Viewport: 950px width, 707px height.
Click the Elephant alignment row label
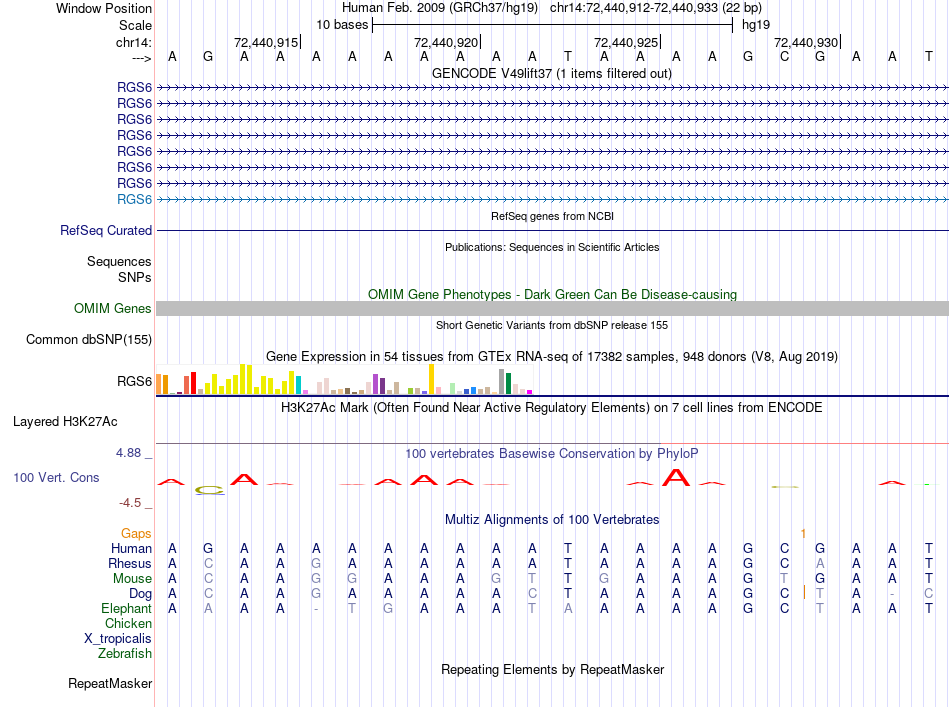[127, 608]
